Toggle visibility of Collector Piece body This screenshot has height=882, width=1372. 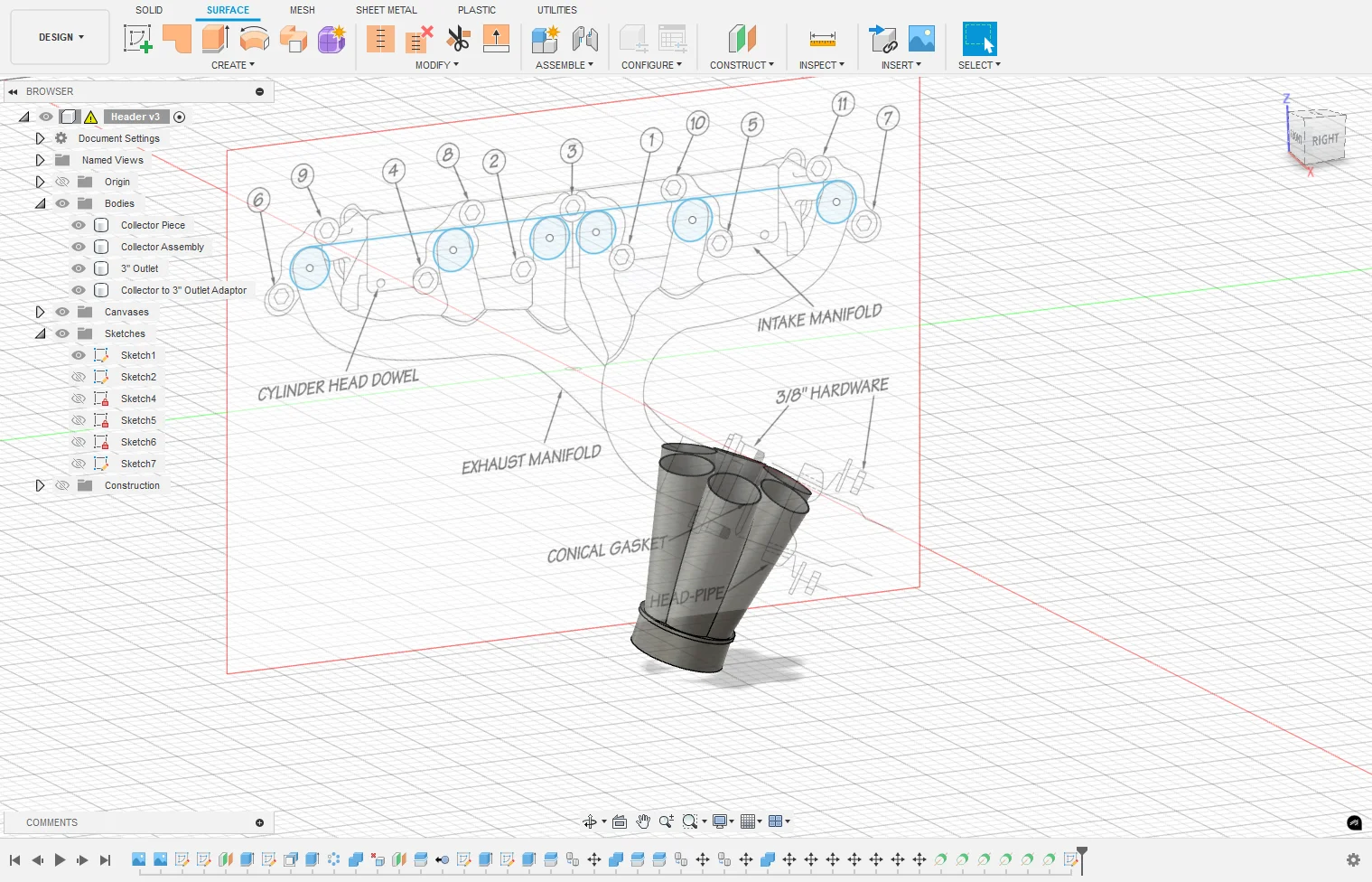point(79,225)
